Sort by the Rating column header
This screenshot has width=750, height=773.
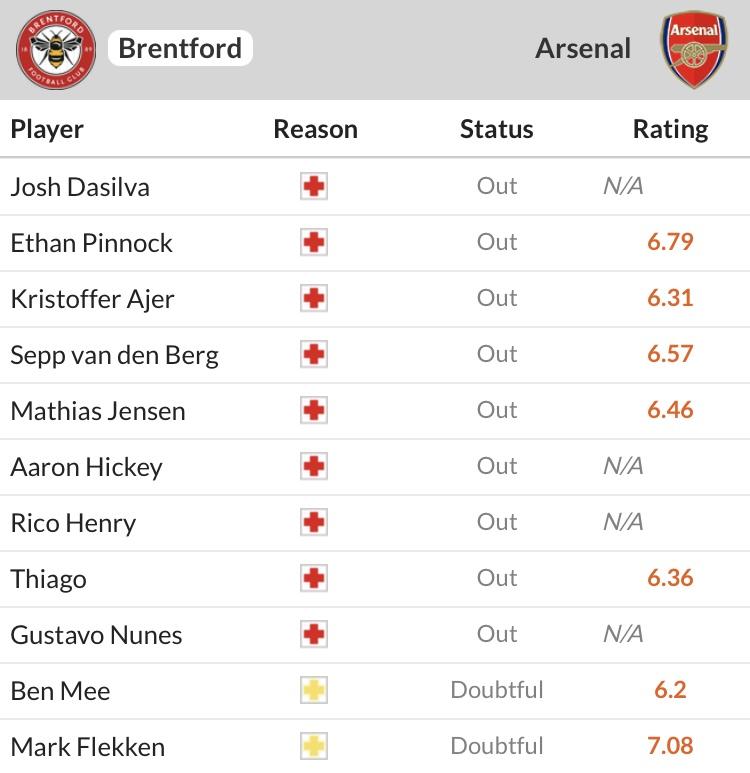click(x=670, y=130)
